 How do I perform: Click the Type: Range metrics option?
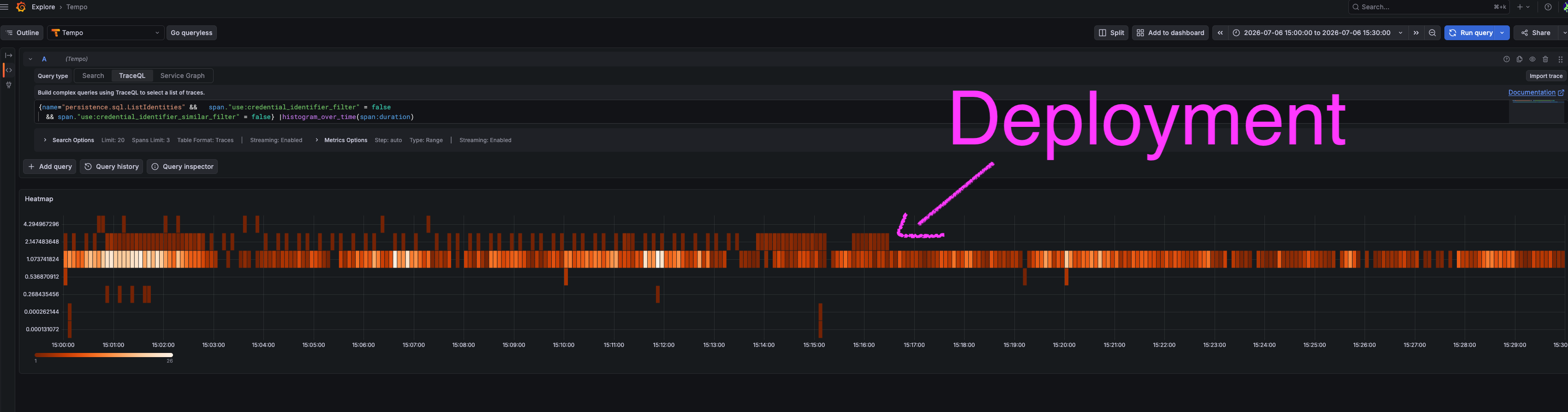[426, 140]
